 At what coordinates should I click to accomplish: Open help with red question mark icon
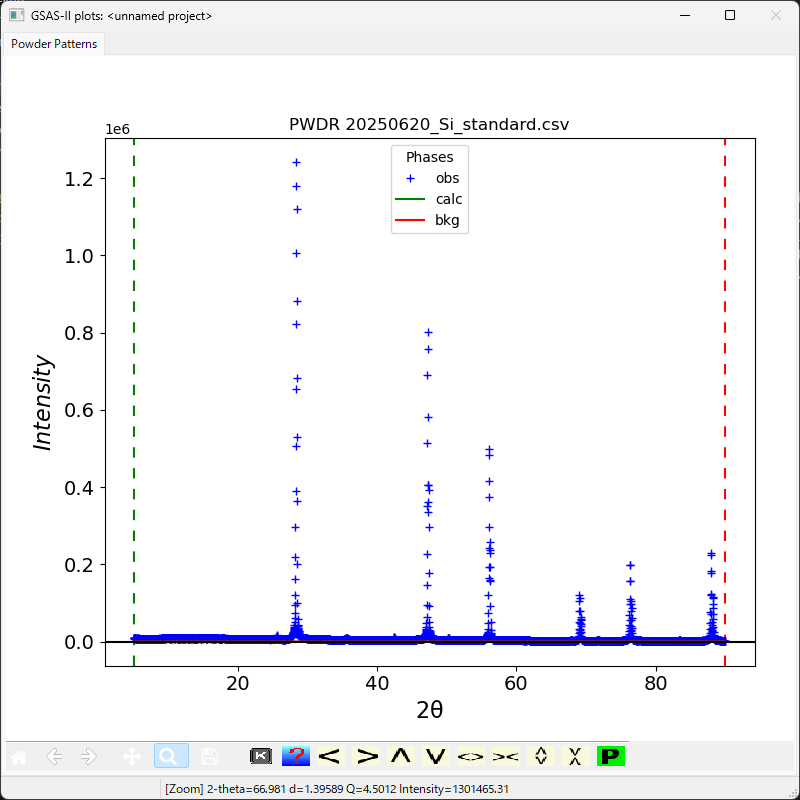point(295,756)
